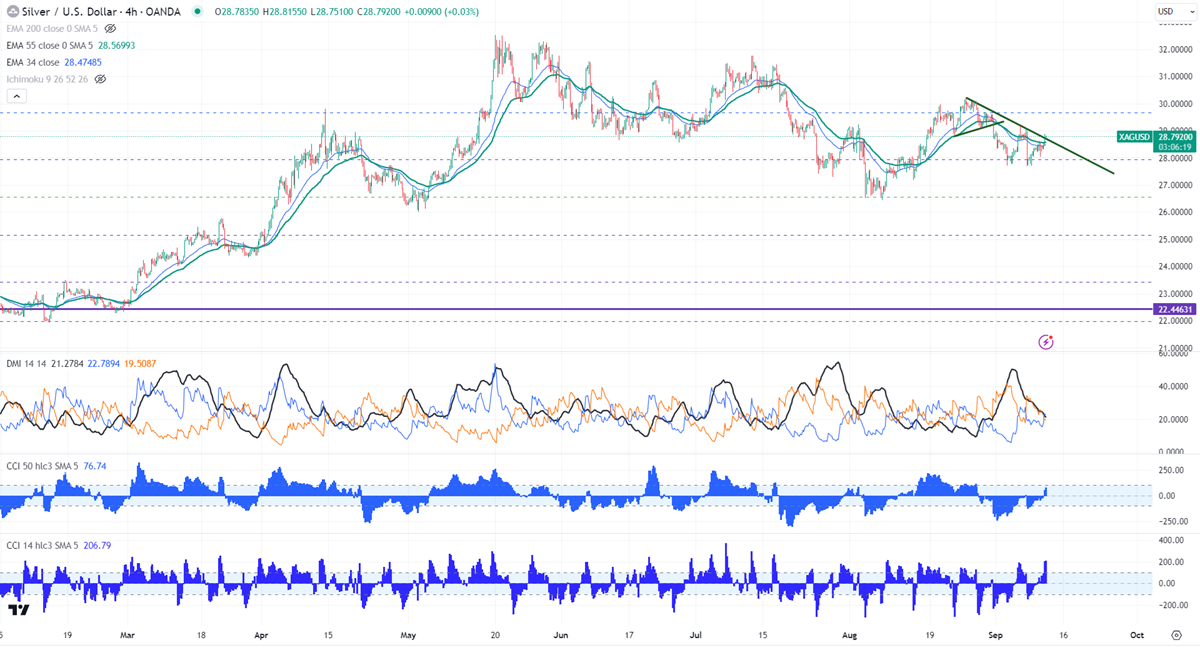Click the green market status dot
Image resolution: width=1200 pixels, height=649 pixels.
(197, 12)
